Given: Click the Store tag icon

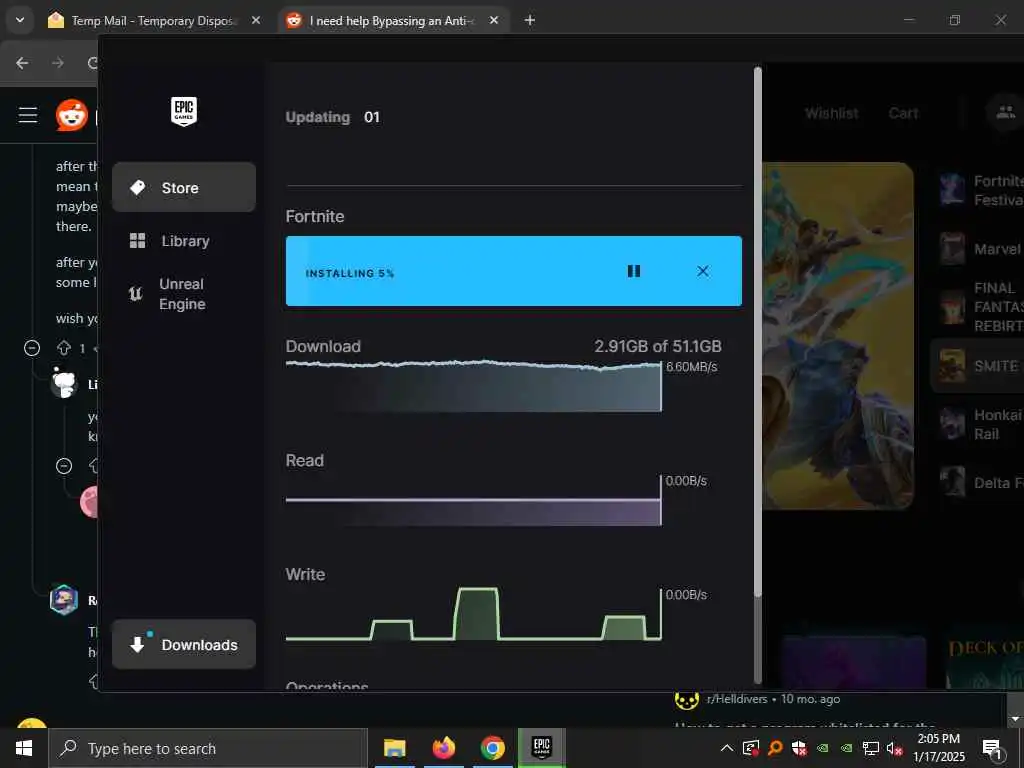Looking at the screenshot, I should (x=137, y=187).
